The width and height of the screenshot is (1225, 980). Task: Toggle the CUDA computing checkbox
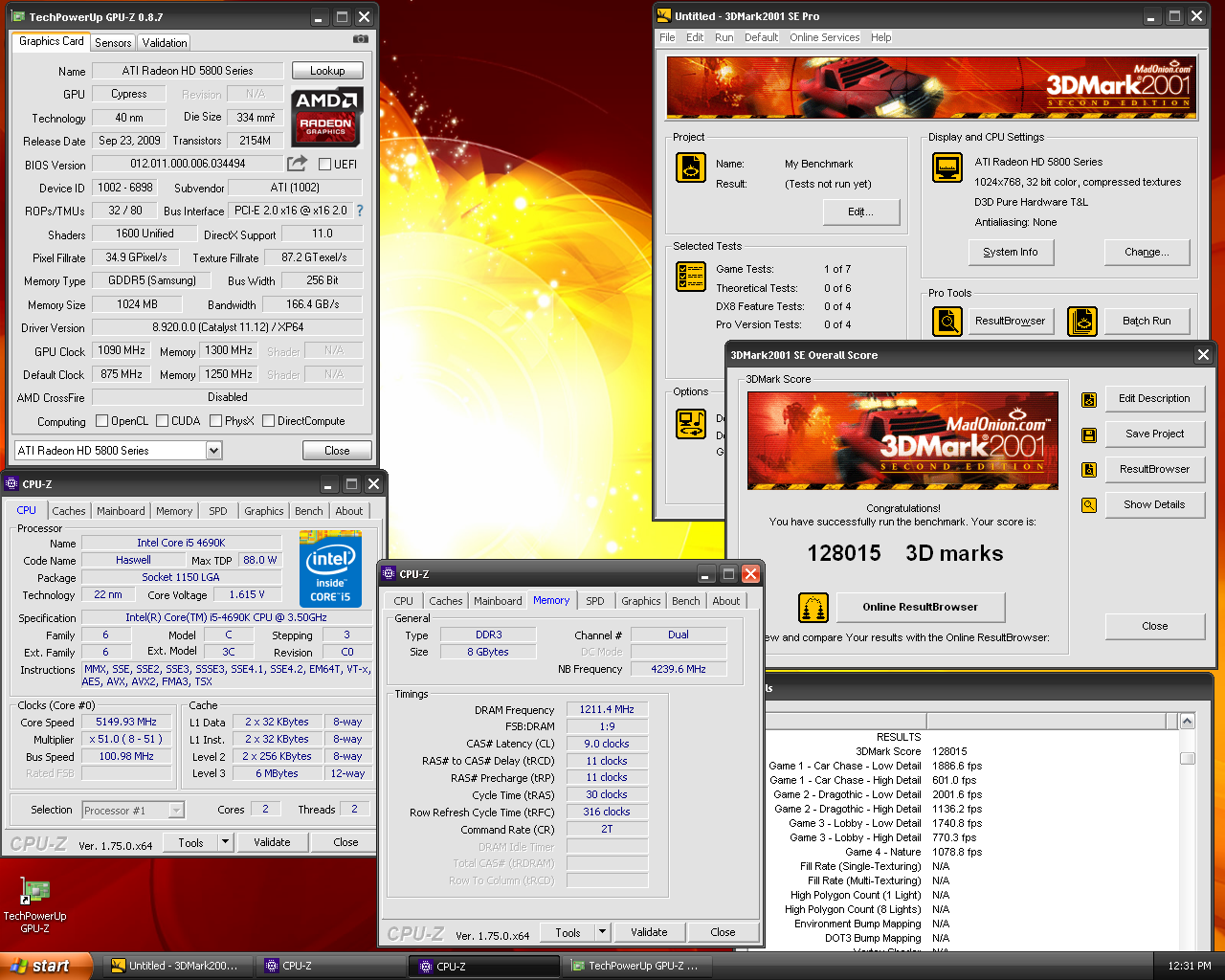click(162, 420)
